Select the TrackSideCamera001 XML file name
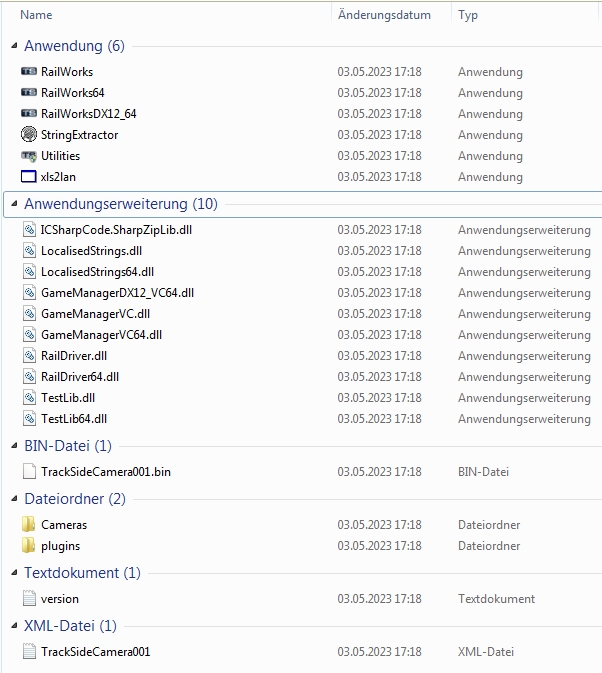This screenshot has width=602, height=673. pyautogui.click(x=96, y=652)
